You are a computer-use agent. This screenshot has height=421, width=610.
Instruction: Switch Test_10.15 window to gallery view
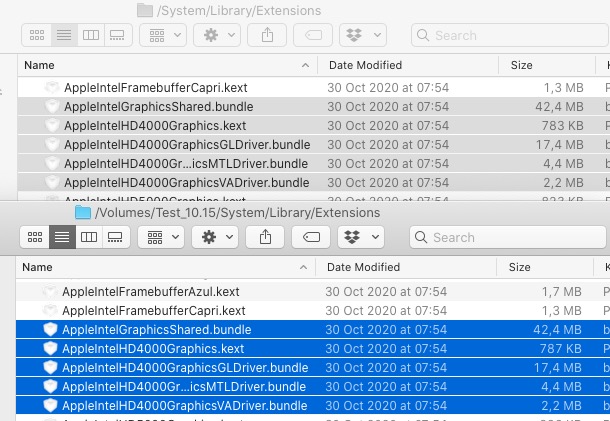click(116, 237)
